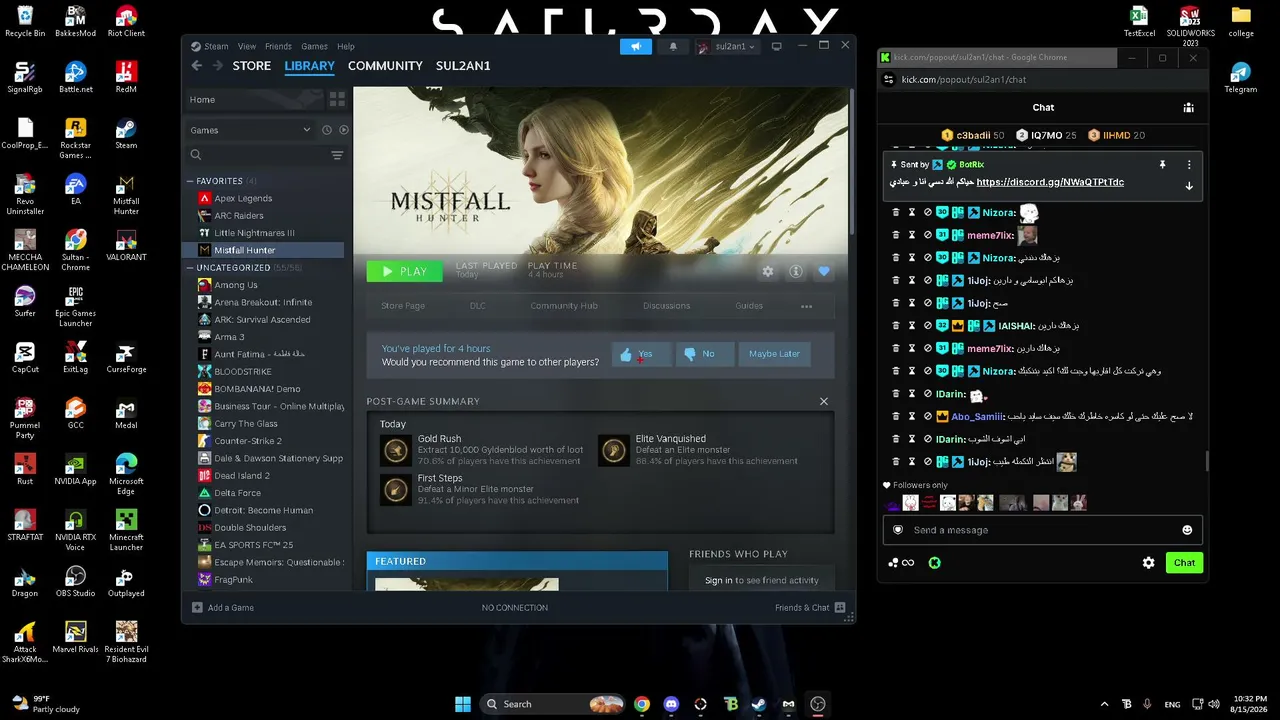Screen dimensions: 1280x720
Task: Choose No thumbs down recommendation
Action: coord(704,354)
